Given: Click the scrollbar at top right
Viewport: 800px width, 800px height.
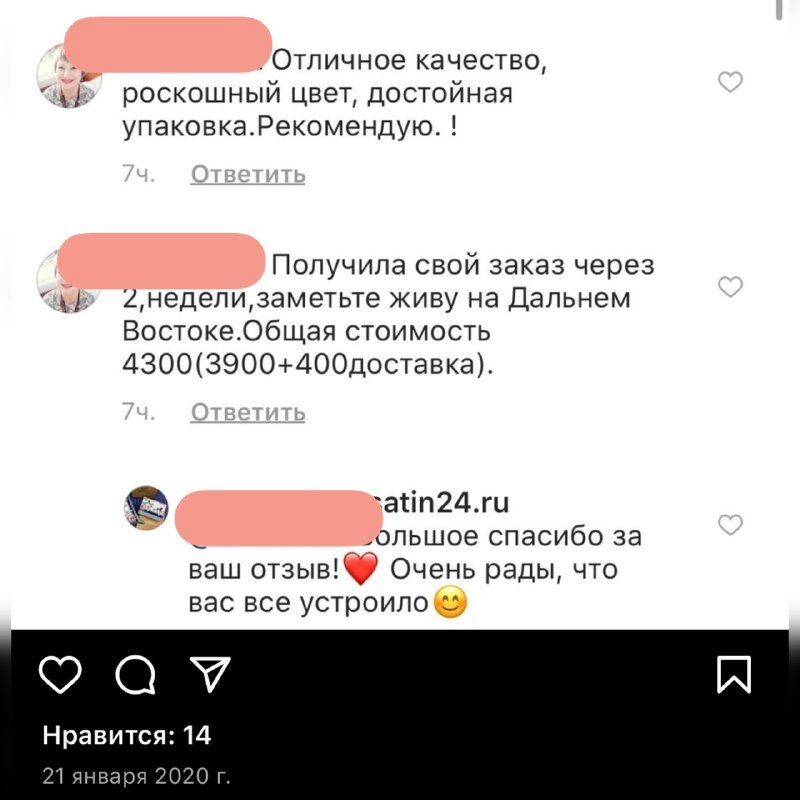Looking at the screenshot, I should point(779,10).
